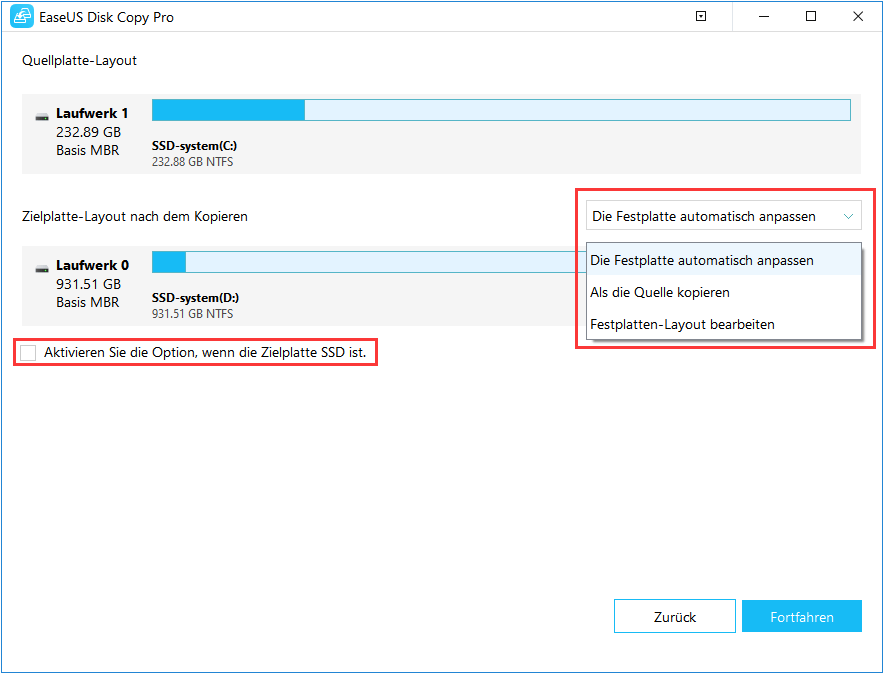The height and width of the screenshot is (674, 884).
Task: Click '232.89 GB' size under Laufwerk 1
Action: click(x=89, y=132)
